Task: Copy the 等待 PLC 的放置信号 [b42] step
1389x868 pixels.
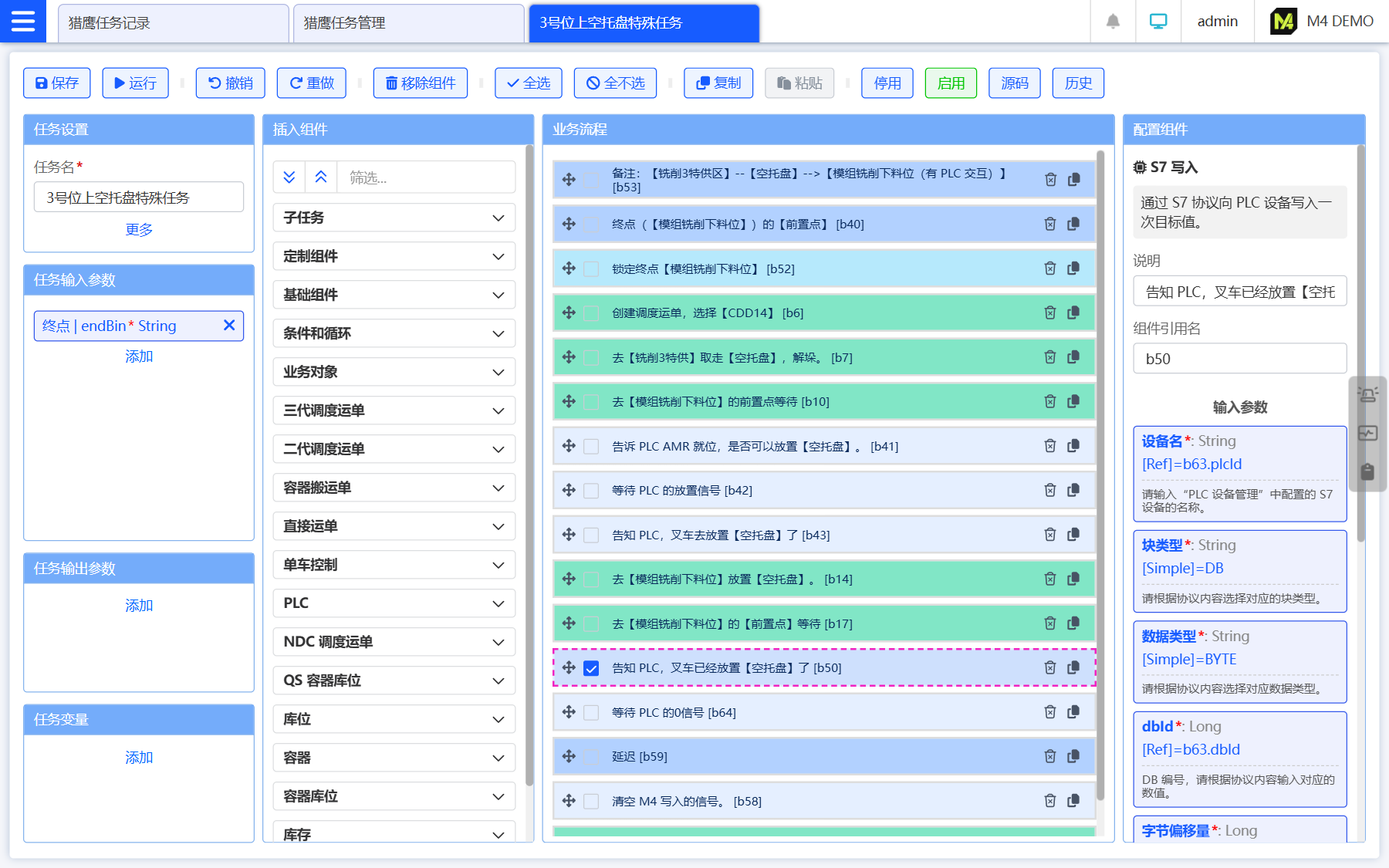Action: (1073, 490)
